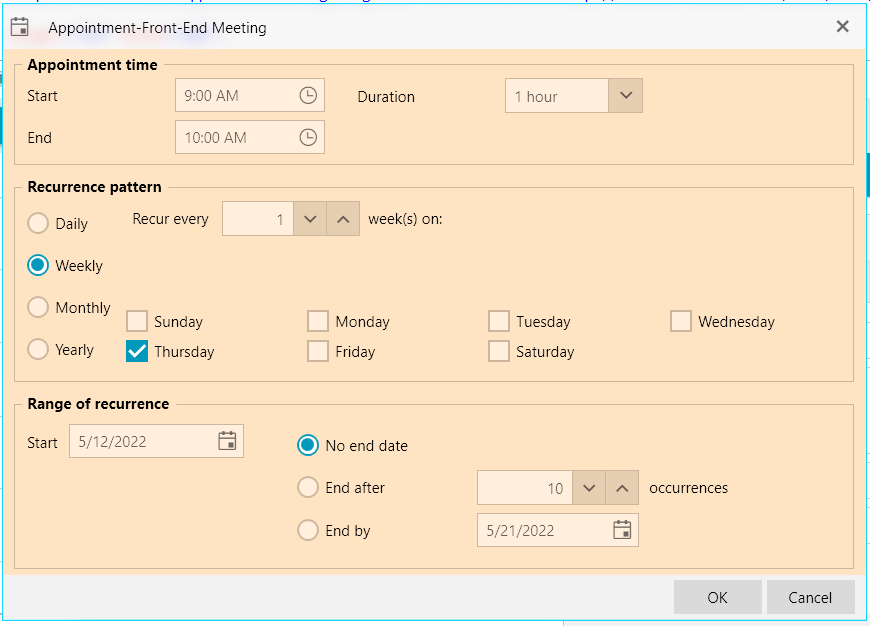870x626 pixels.
Task: Decrease the Recur every weeks value
Action: (310, 219)
